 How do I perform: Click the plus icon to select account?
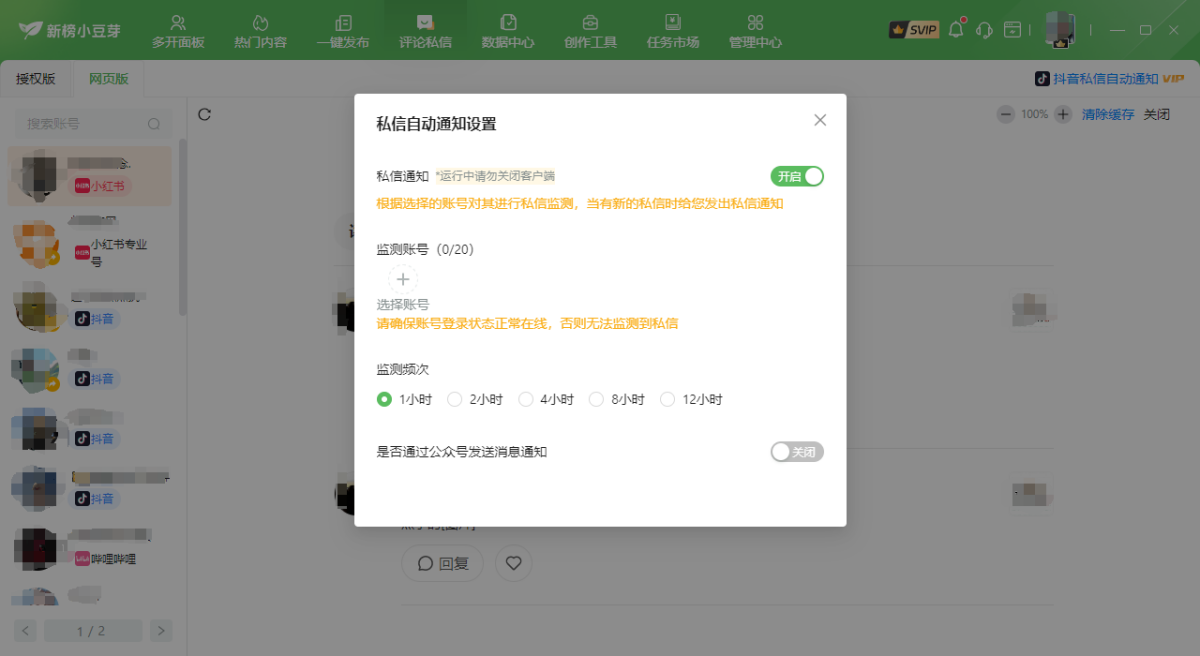[x=403, y=279]
